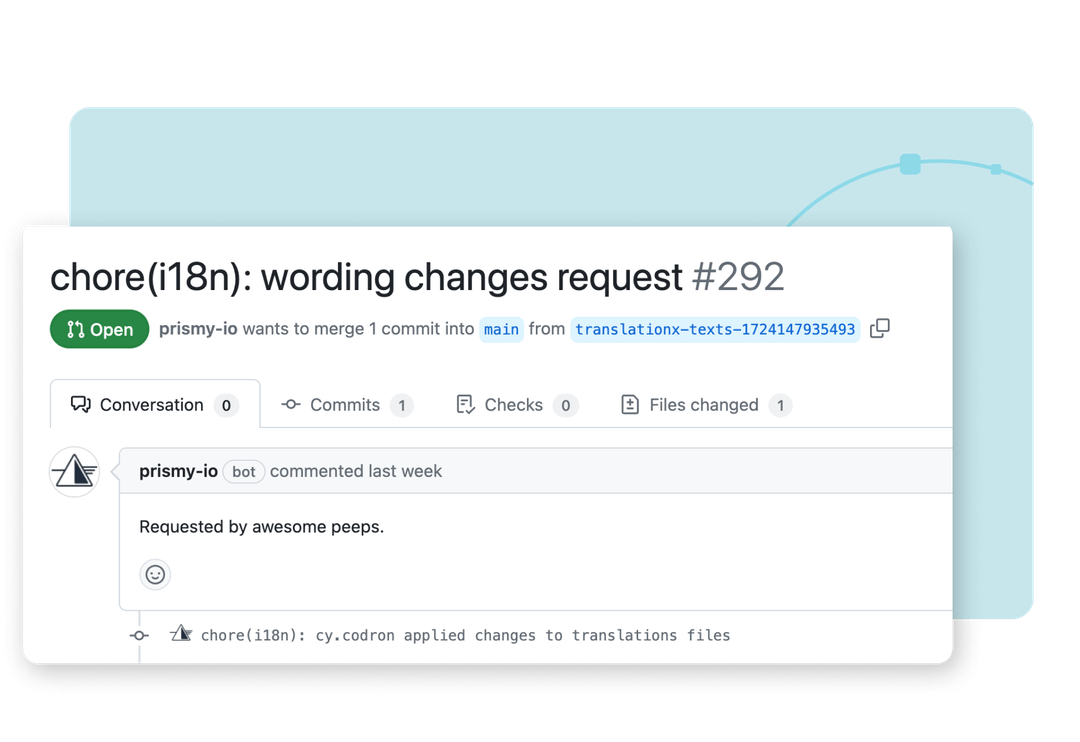Click the prismy-io avatar beside the comment
Image resolution: width=1080 pixels, height=742 pixels.
click(x=75, y=472)
